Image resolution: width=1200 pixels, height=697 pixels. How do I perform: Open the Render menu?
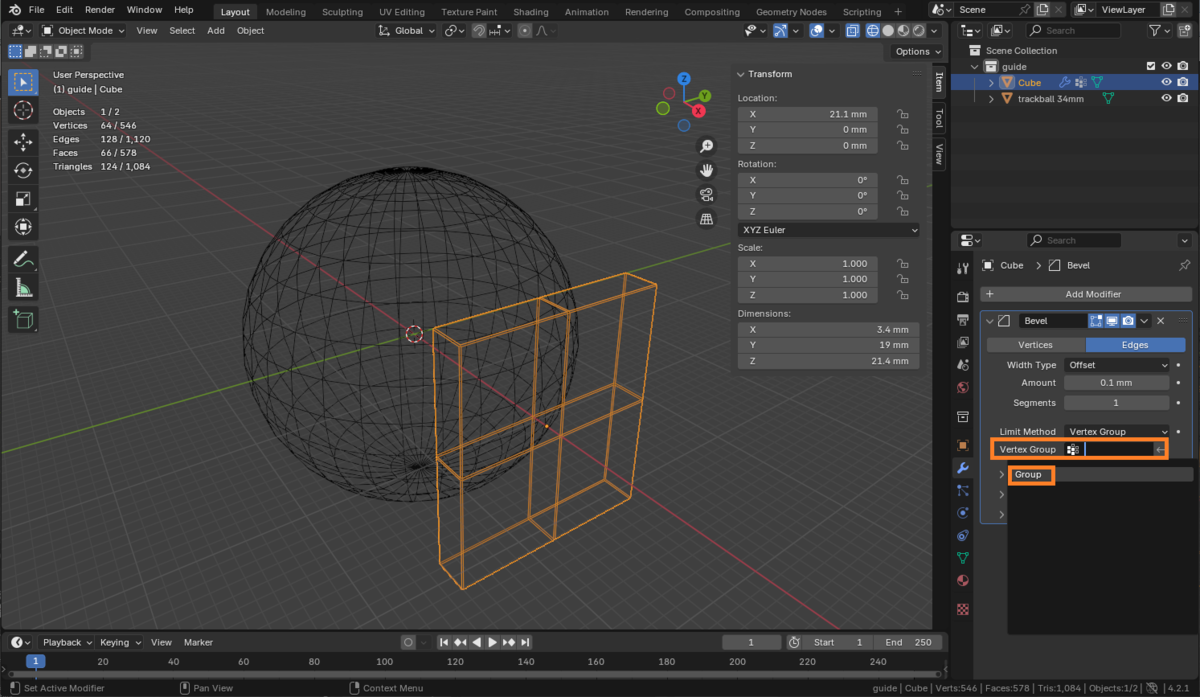click(x=100, y=10)
